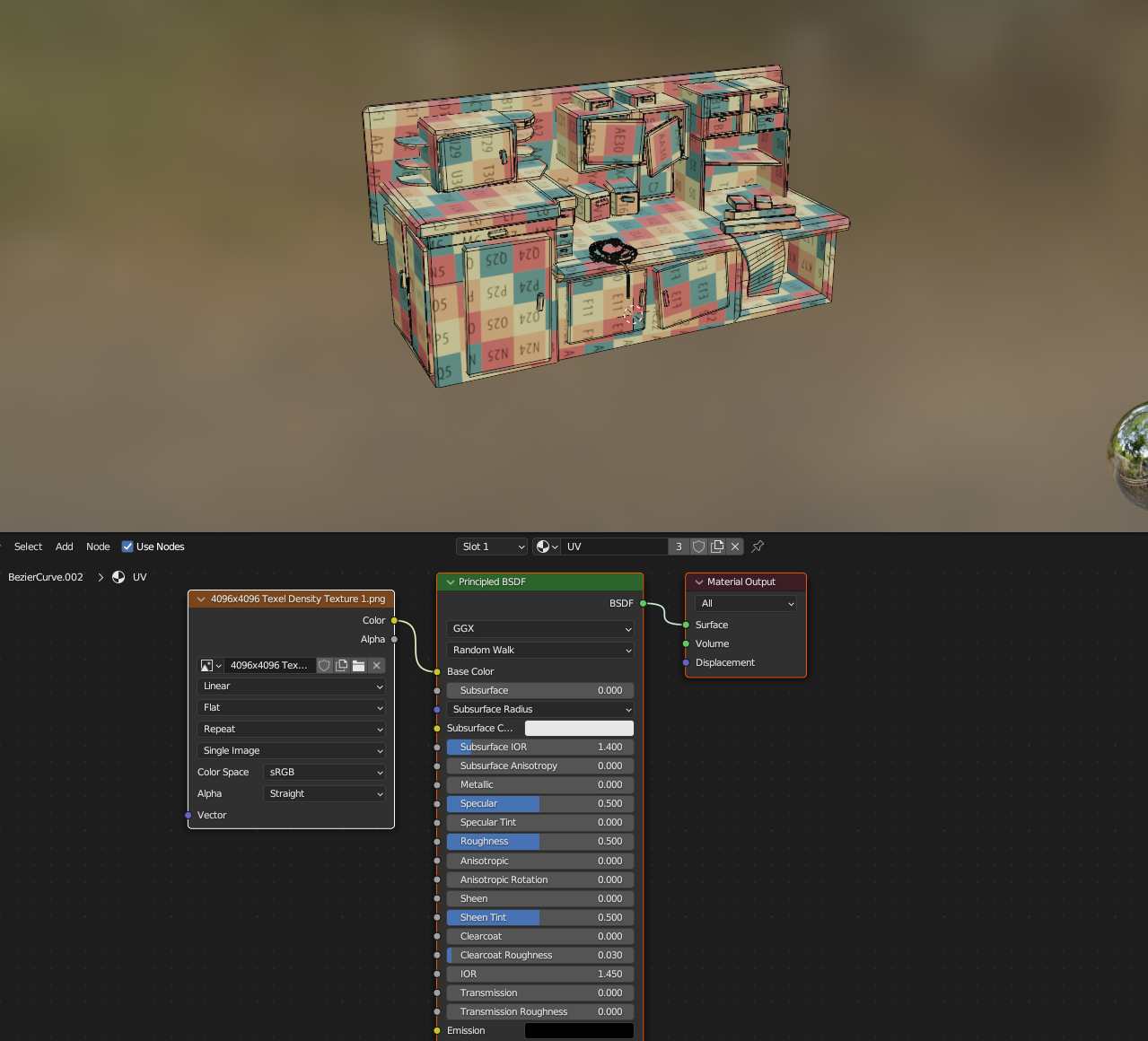Viewport: 1148px width, 1041px height.
Task: Collapse the Principled BSDF node
Action: pyautogui.click(x=451, y=582)
